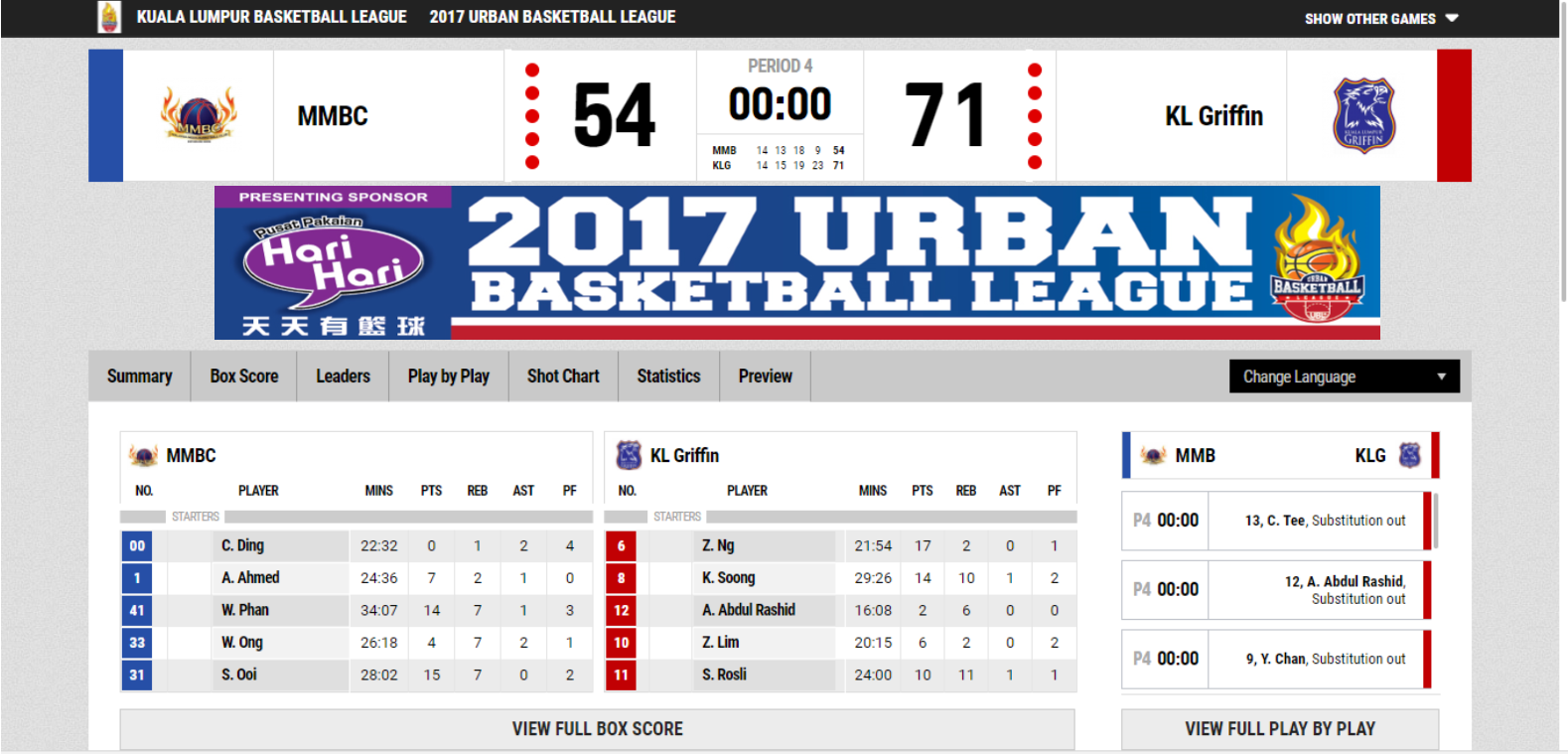Select player W. Phan
The height and width of the screenshot is (754, 1568).
244,610
